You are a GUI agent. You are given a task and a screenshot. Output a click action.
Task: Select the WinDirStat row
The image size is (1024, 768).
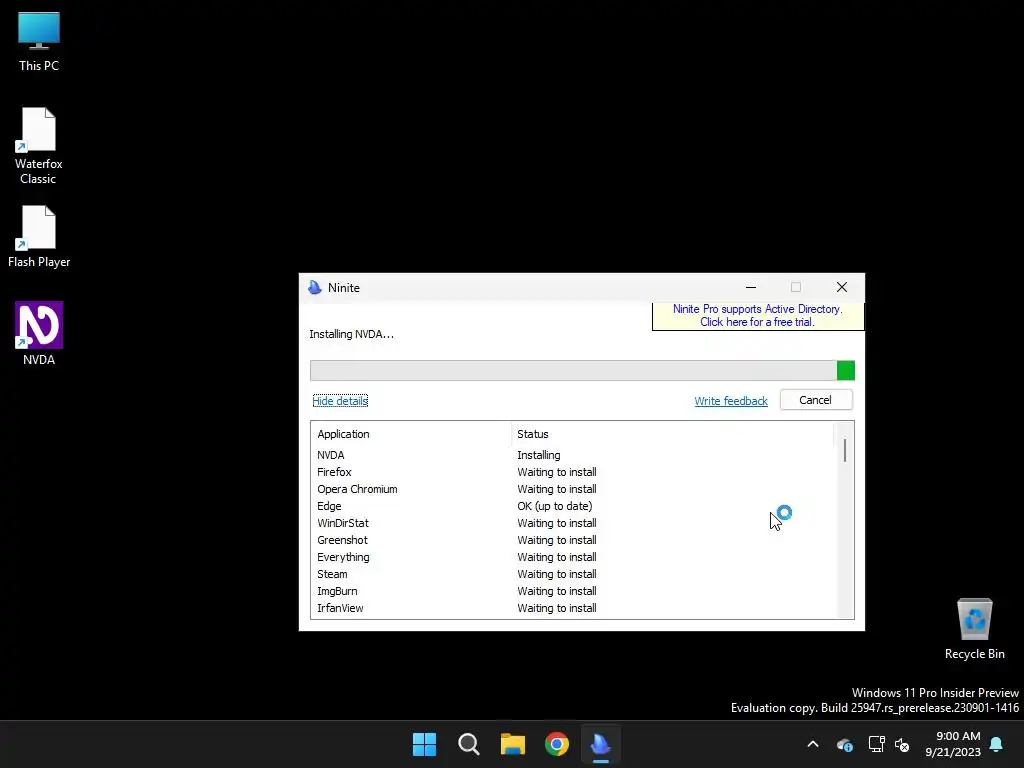[573, 522]
